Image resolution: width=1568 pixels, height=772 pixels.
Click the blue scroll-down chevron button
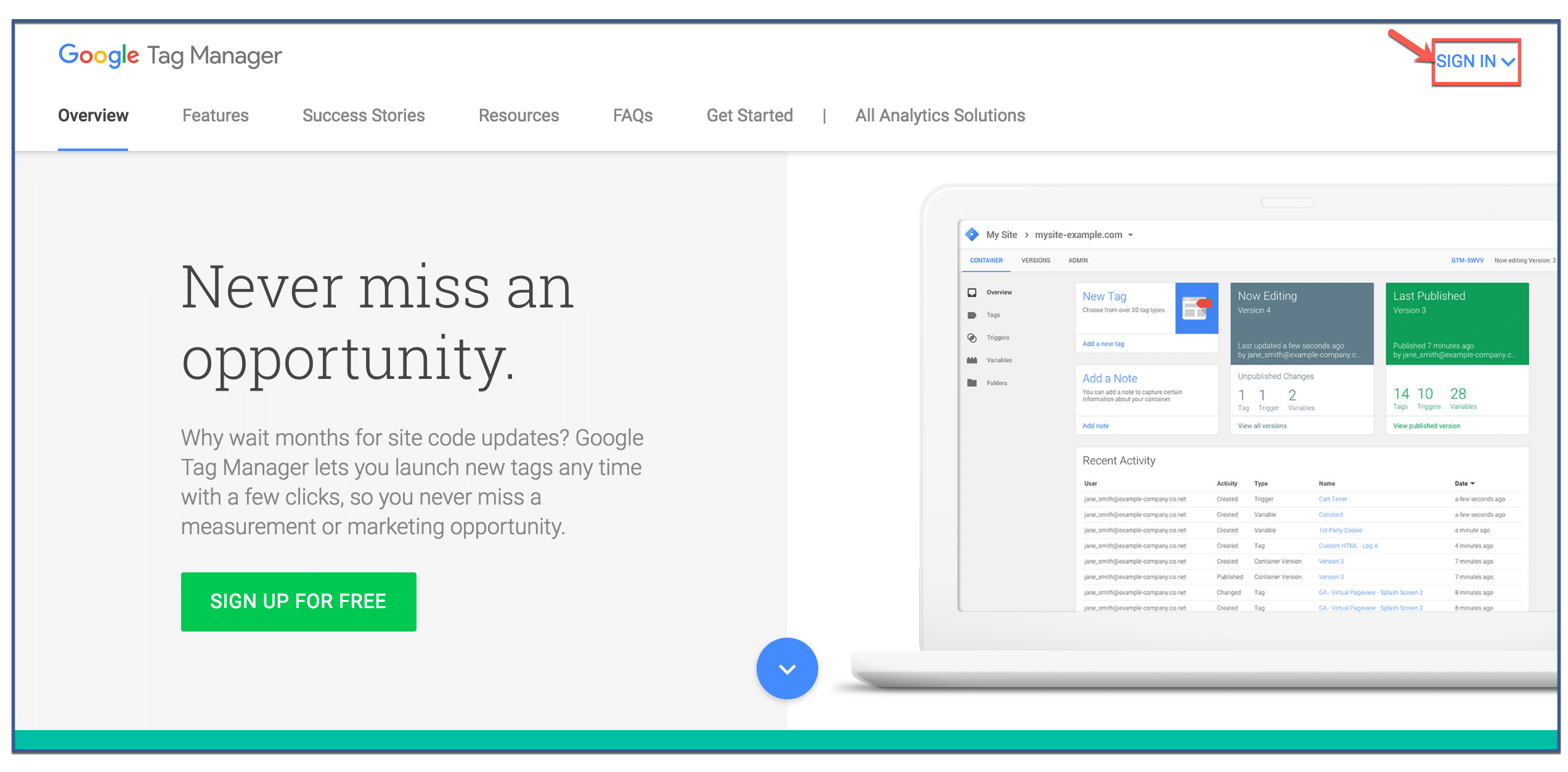[787, 668]
